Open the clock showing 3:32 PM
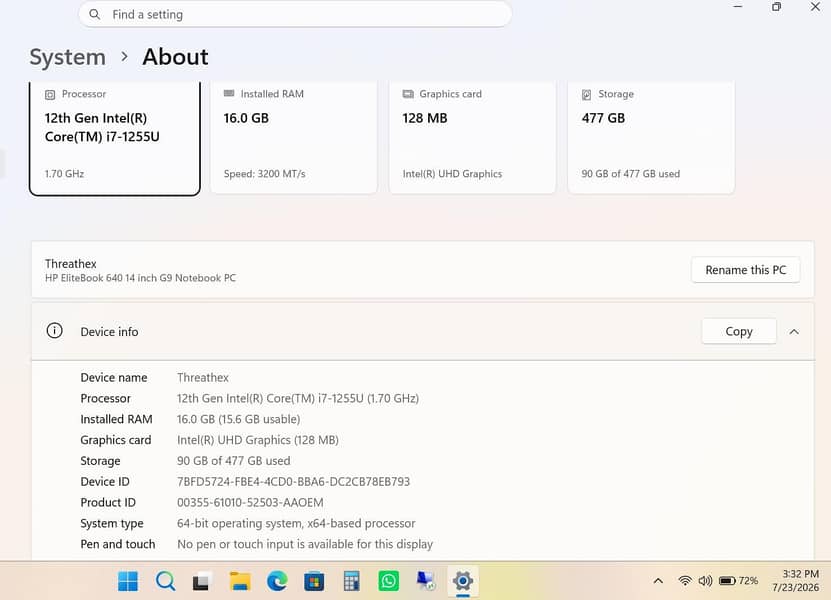This screenshot has width=831, height=600. (795, 581)
